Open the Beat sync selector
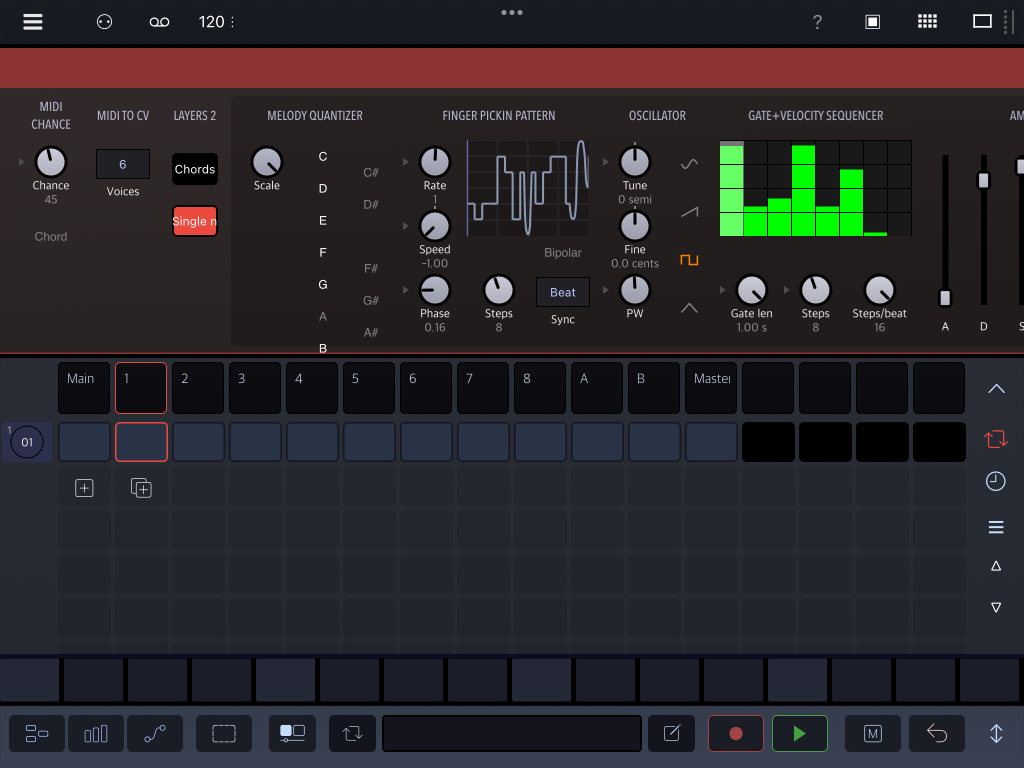The height and width of the screenshot is (768, 1024). click(563, 292)
